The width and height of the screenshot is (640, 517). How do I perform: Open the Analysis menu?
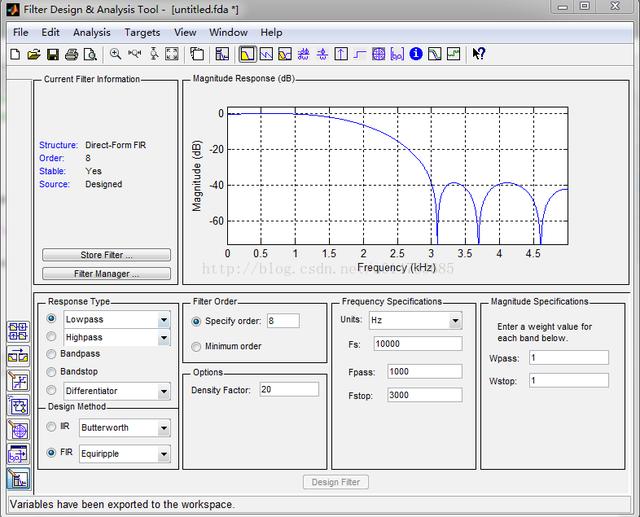pos(92,32)
